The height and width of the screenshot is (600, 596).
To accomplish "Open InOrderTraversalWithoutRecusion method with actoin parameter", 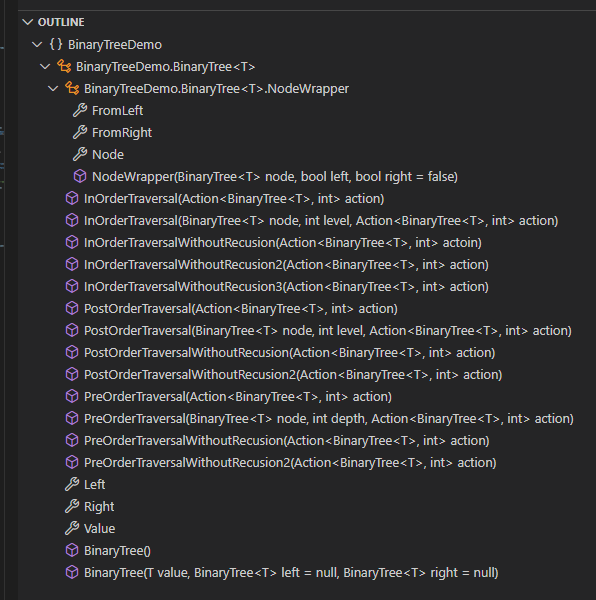I will click(283, 243).
